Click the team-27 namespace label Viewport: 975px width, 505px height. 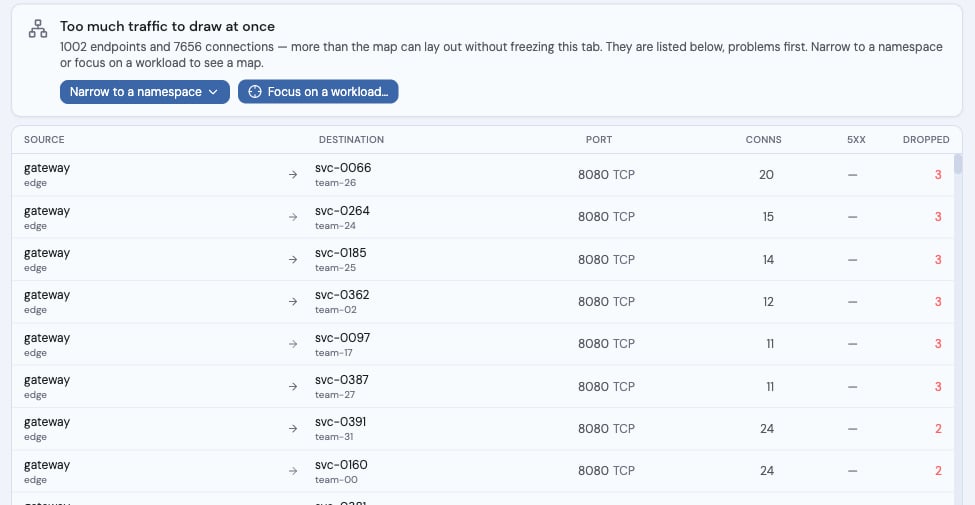click(x=336, y=395)
